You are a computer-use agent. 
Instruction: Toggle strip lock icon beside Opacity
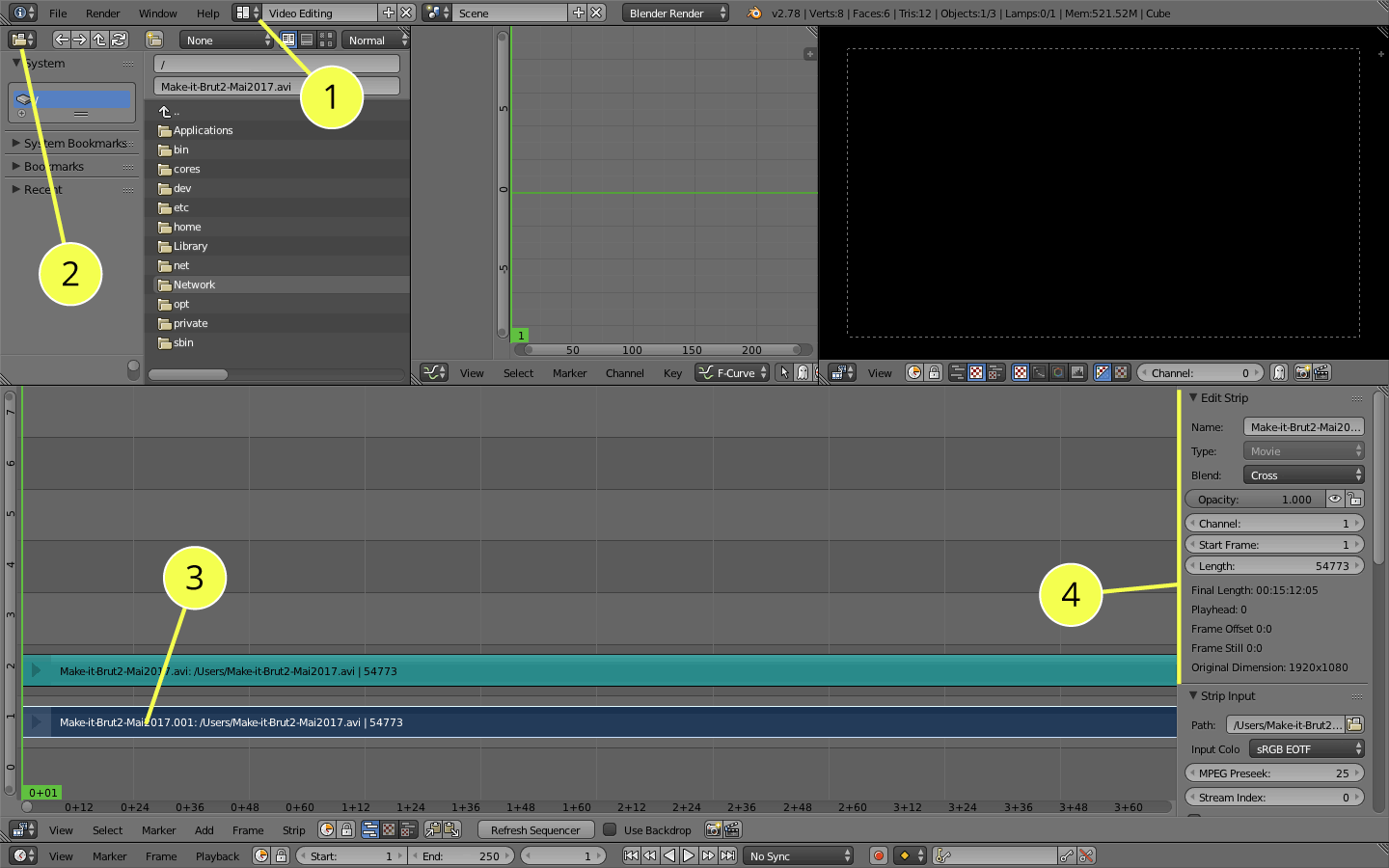pos(1354,499)
